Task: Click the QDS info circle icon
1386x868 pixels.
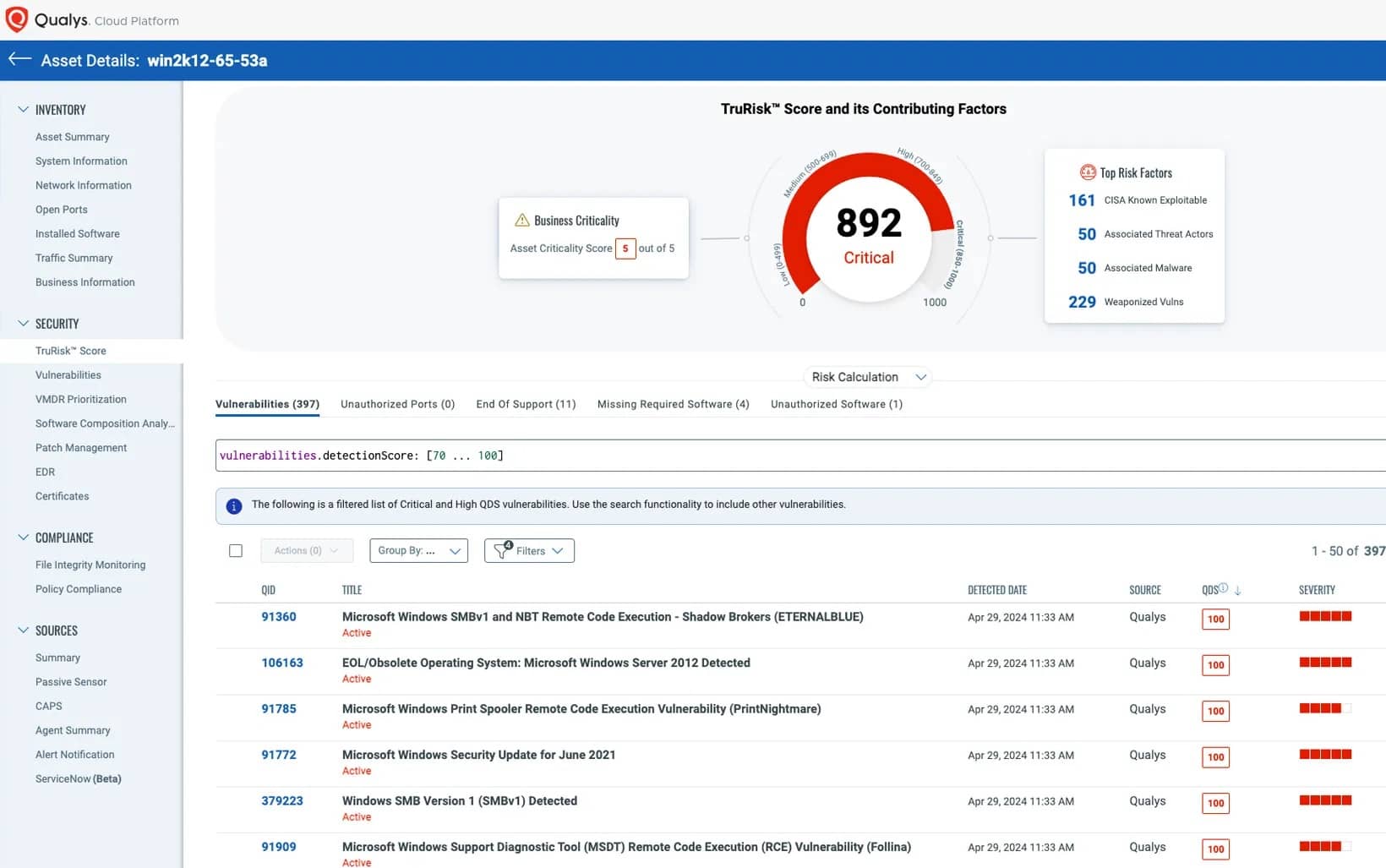Action: pos(1223,588)
